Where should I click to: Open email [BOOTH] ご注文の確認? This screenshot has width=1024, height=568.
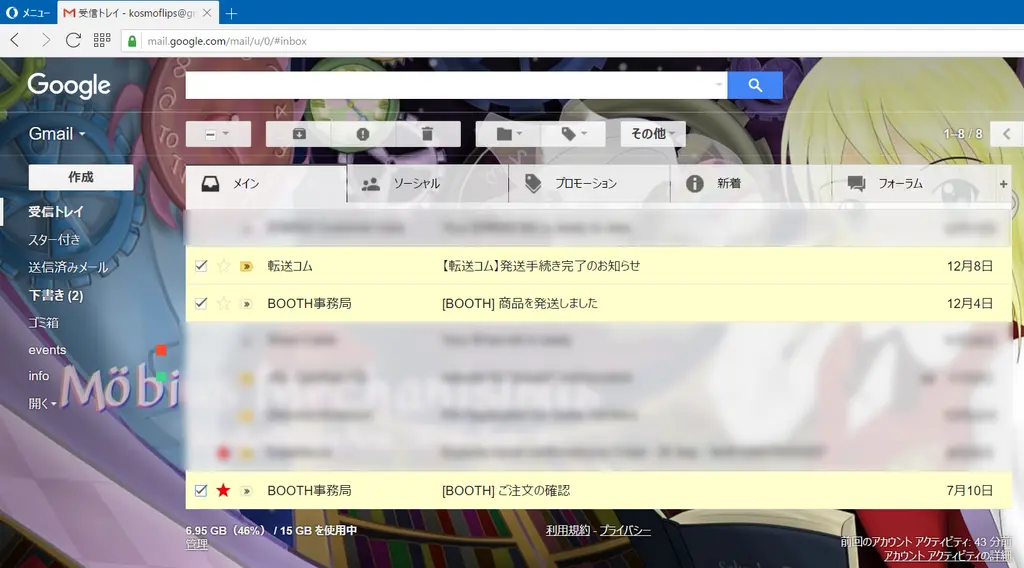[x=505, y=490]
